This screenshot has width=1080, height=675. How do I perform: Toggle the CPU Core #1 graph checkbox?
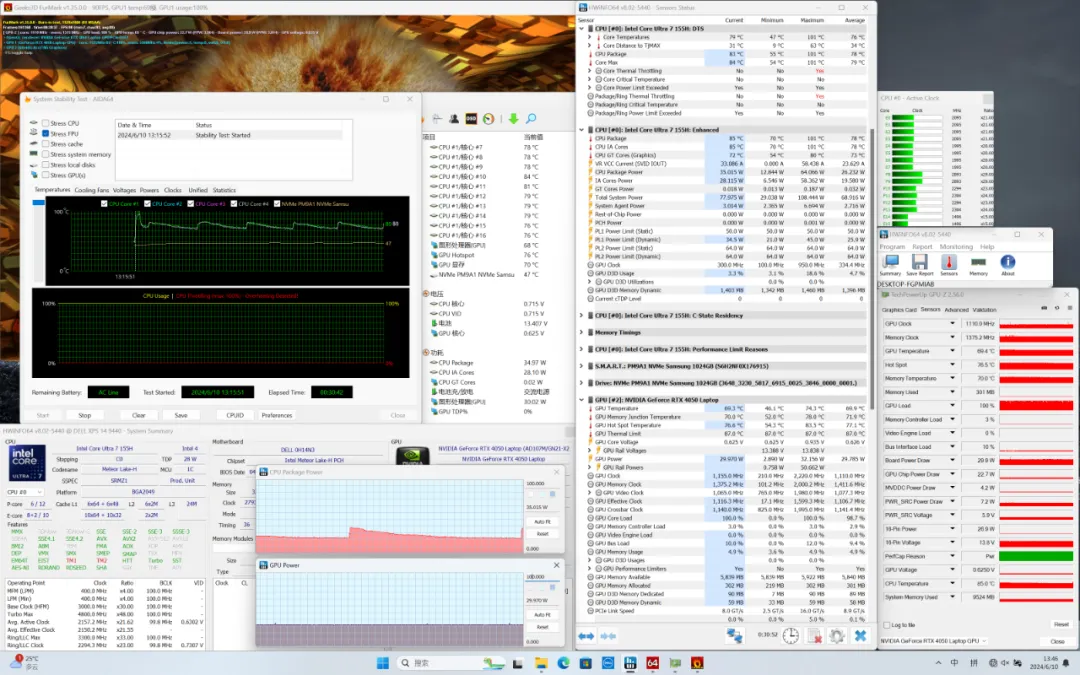click(104, 204)
